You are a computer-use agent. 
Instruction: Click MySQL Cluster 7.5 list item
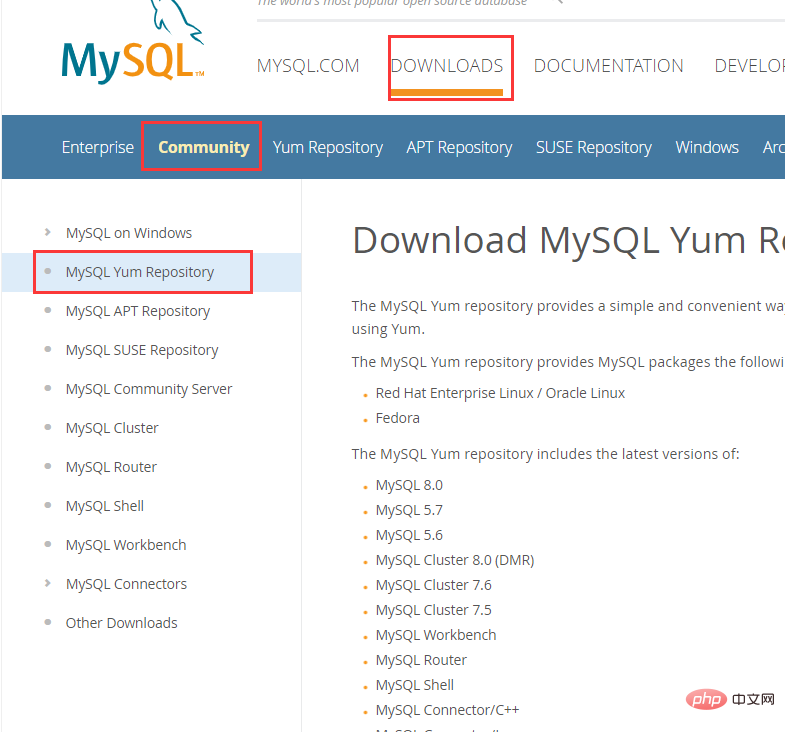click(x=434, y=610)
